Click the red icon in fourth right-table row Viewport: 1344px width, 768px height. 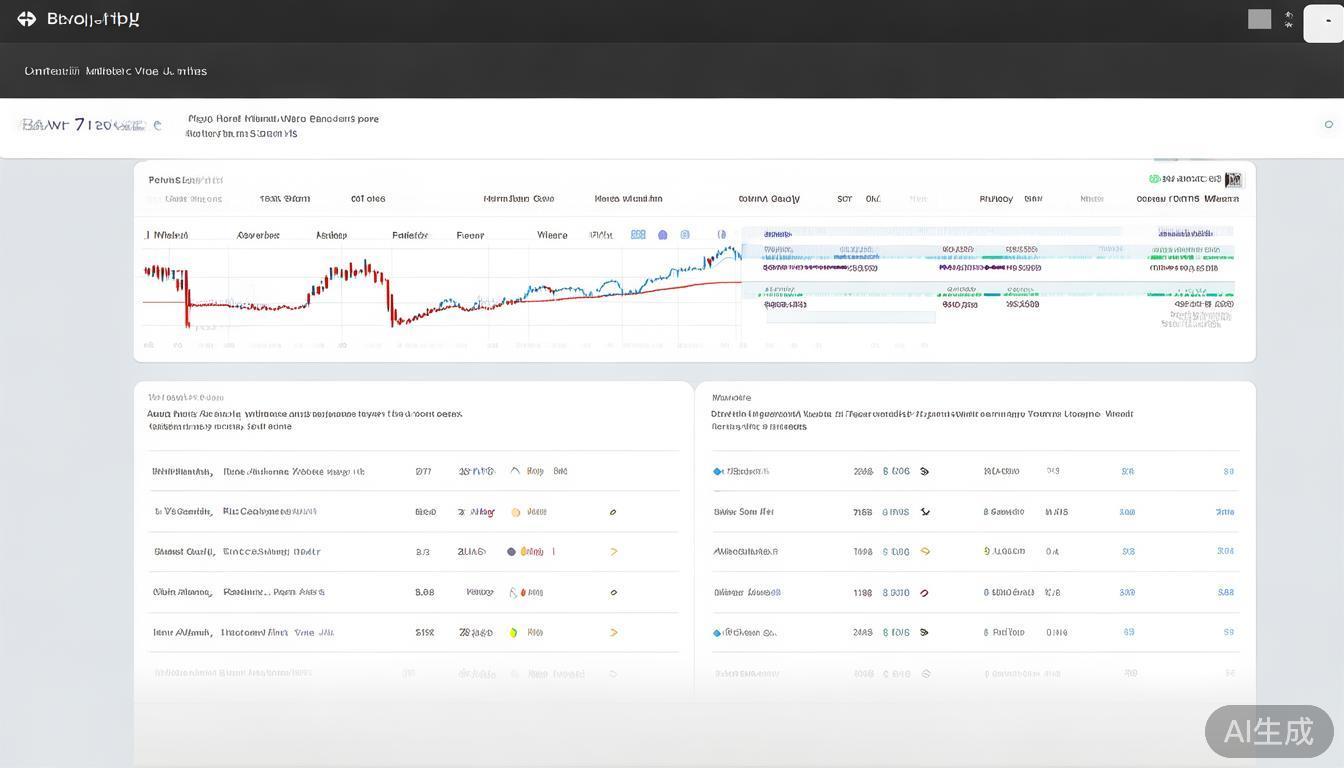[924, 592]
